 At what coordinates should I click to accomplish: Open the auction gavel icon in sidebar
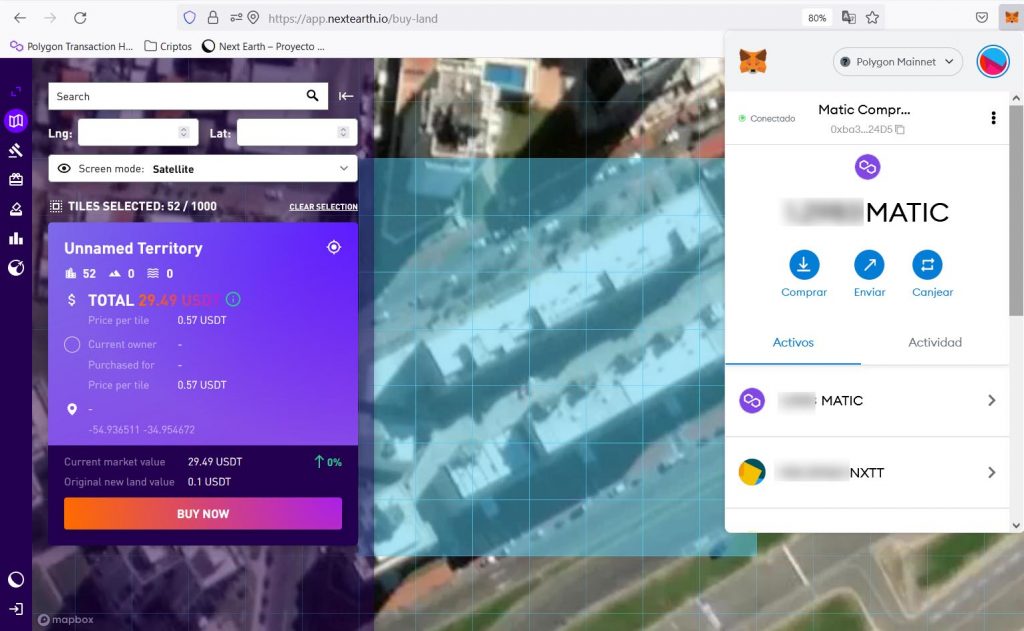point(16,151)
